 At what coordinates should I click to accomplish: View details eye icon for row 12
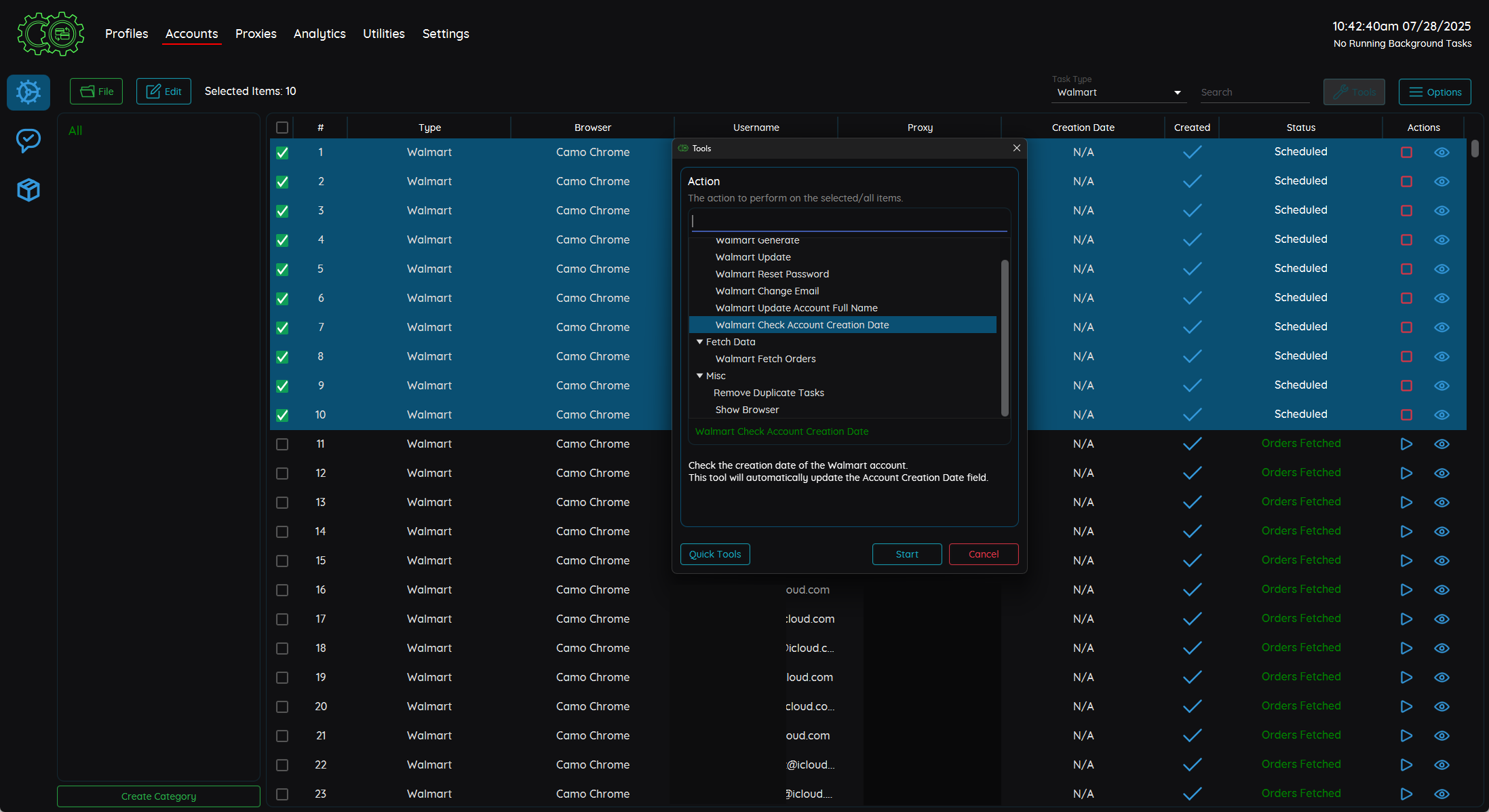[x=1442, y=473]
